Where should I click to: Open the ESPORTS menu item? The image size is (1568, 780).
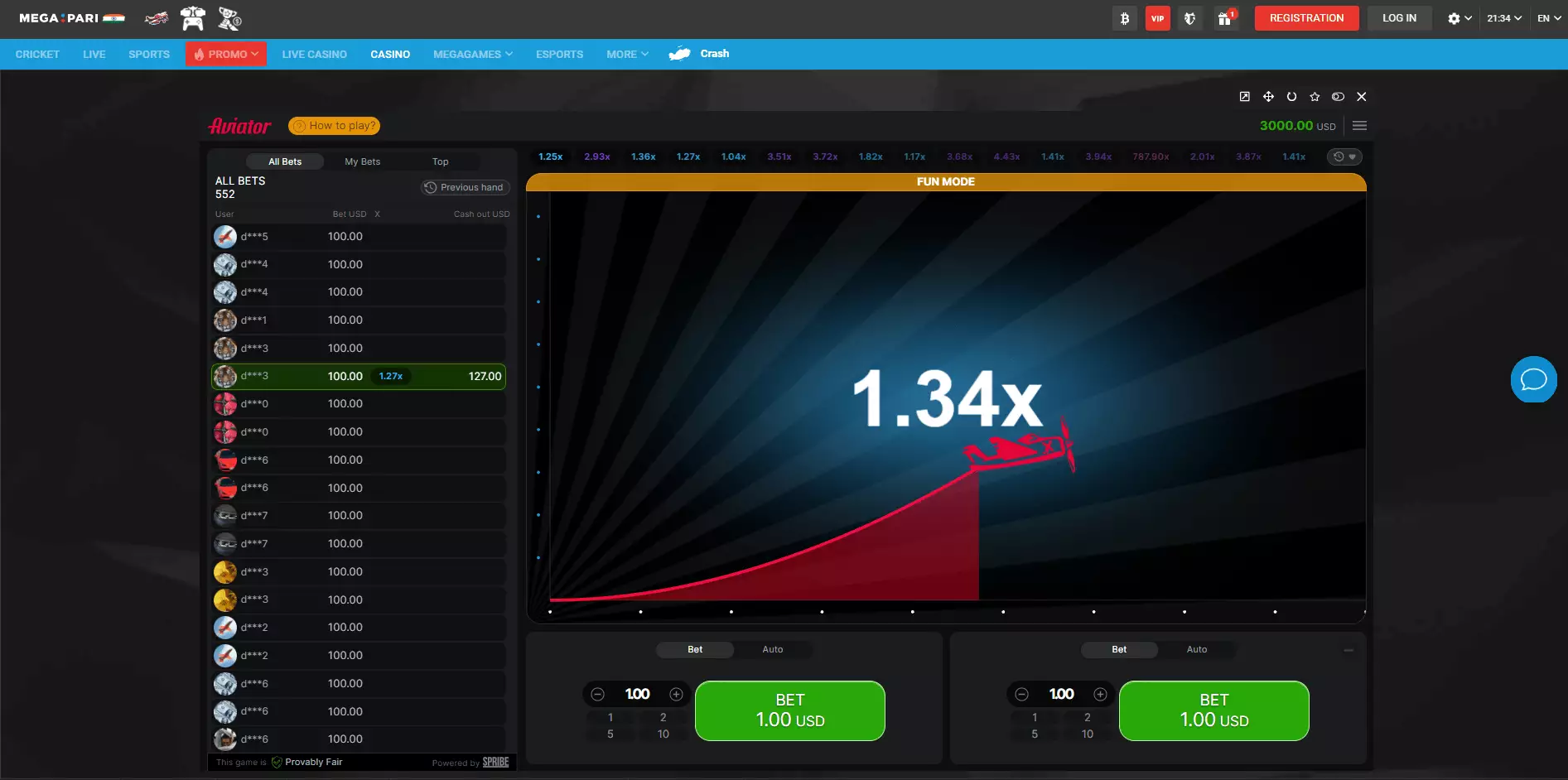pos(559,54)
